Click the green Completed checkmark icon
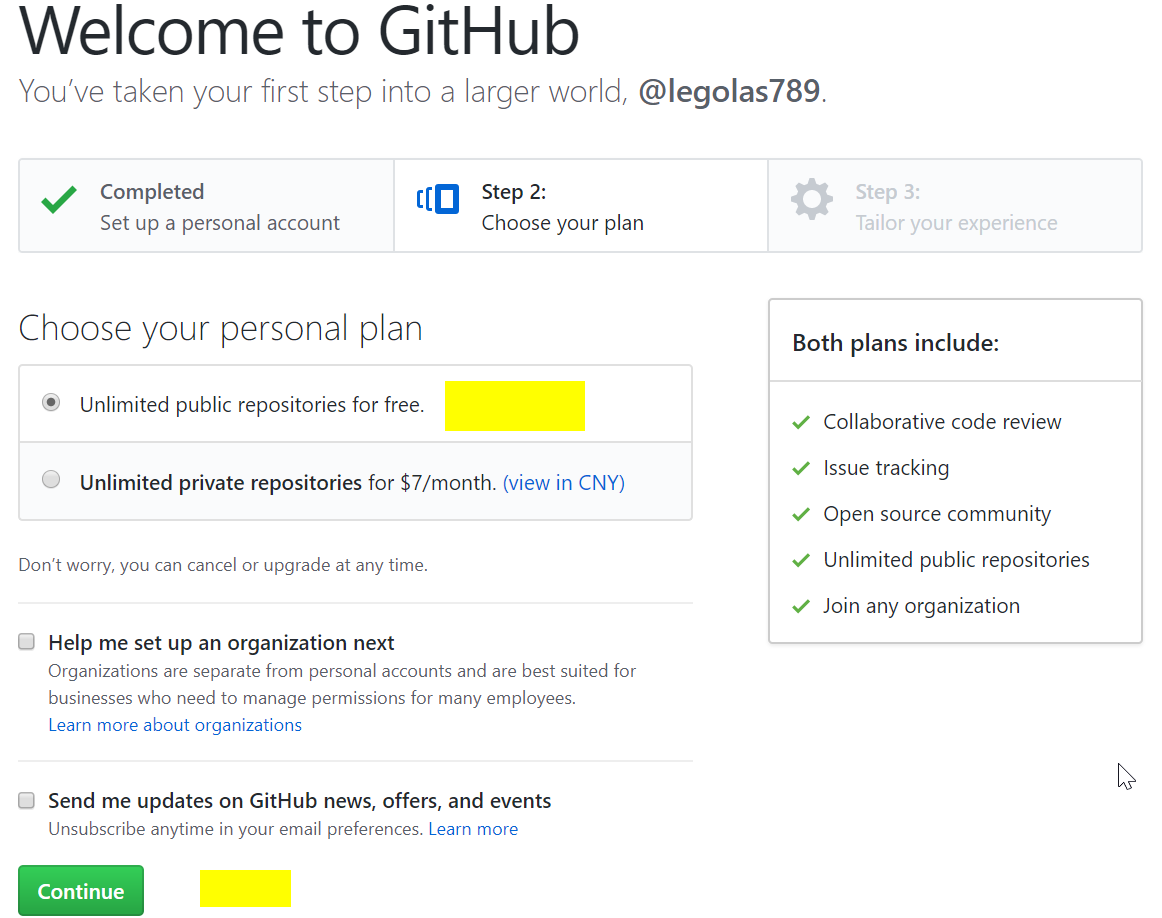The width and height of the screenshot is (1162, 918). tap(59, 199)
